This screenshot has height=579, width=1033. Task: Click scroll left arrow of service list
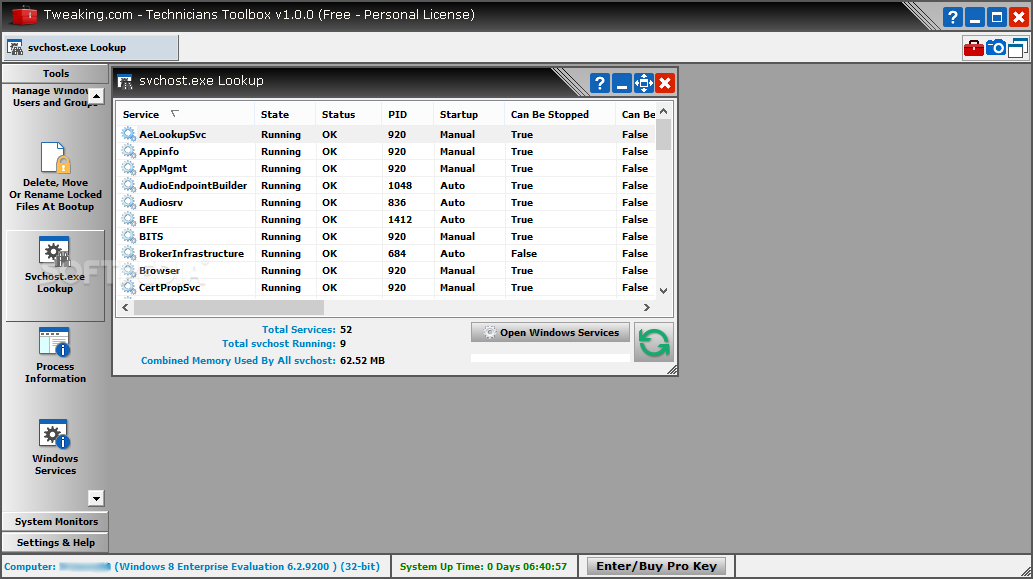point(125,308)
